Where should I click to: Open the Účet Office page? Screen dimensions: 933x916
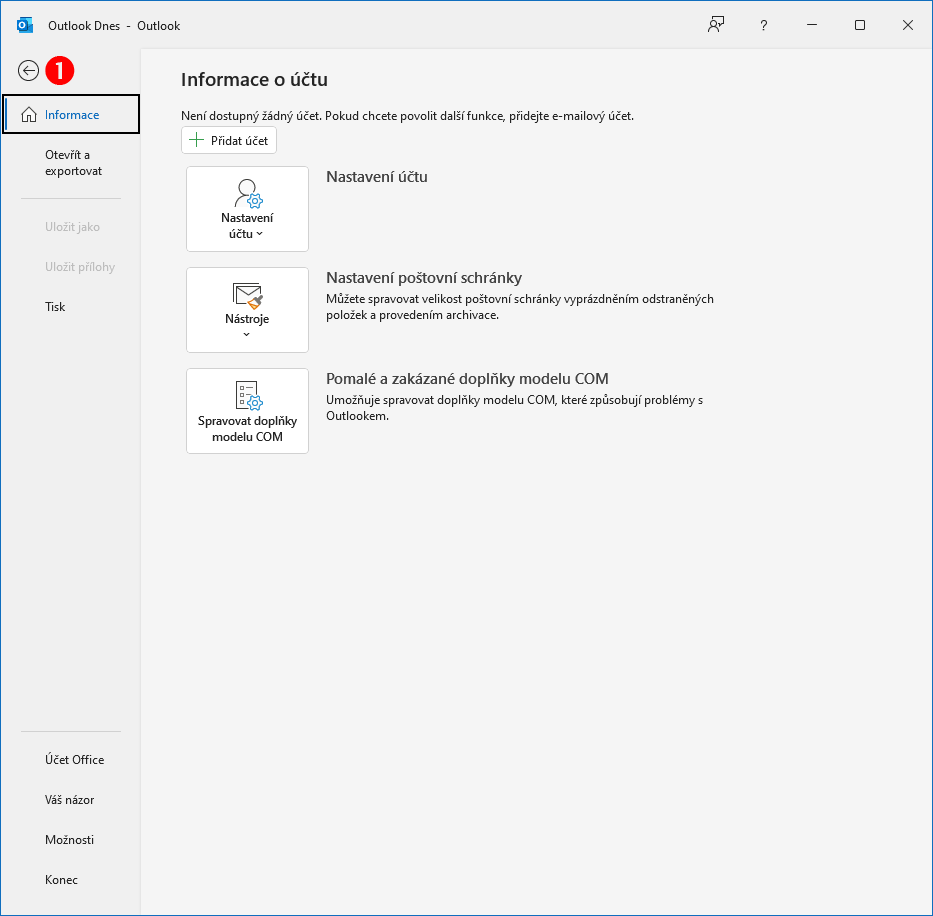[74, 759]
